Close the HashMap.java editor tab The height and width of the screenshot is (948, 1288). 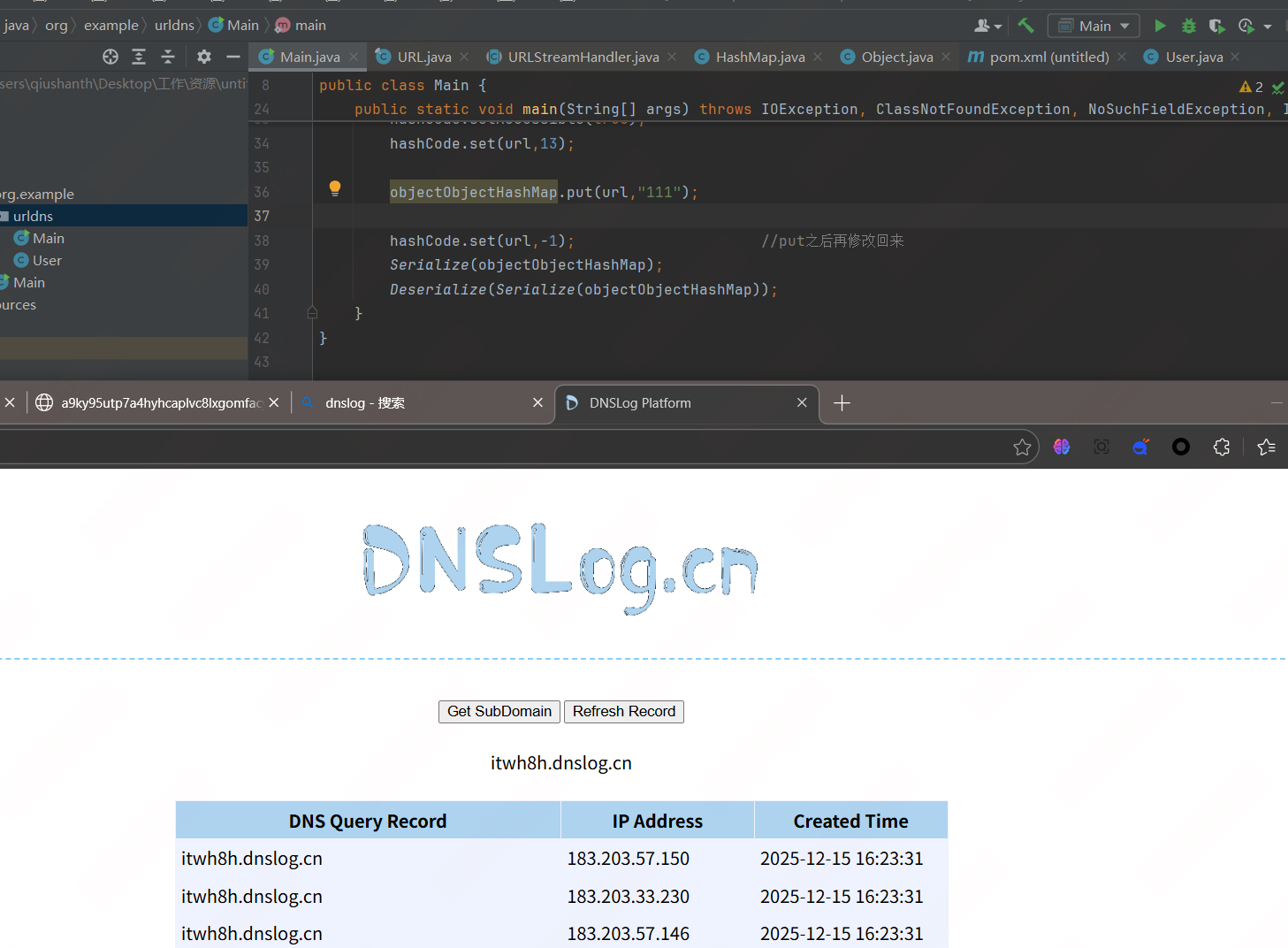click(x=818, y=57)
